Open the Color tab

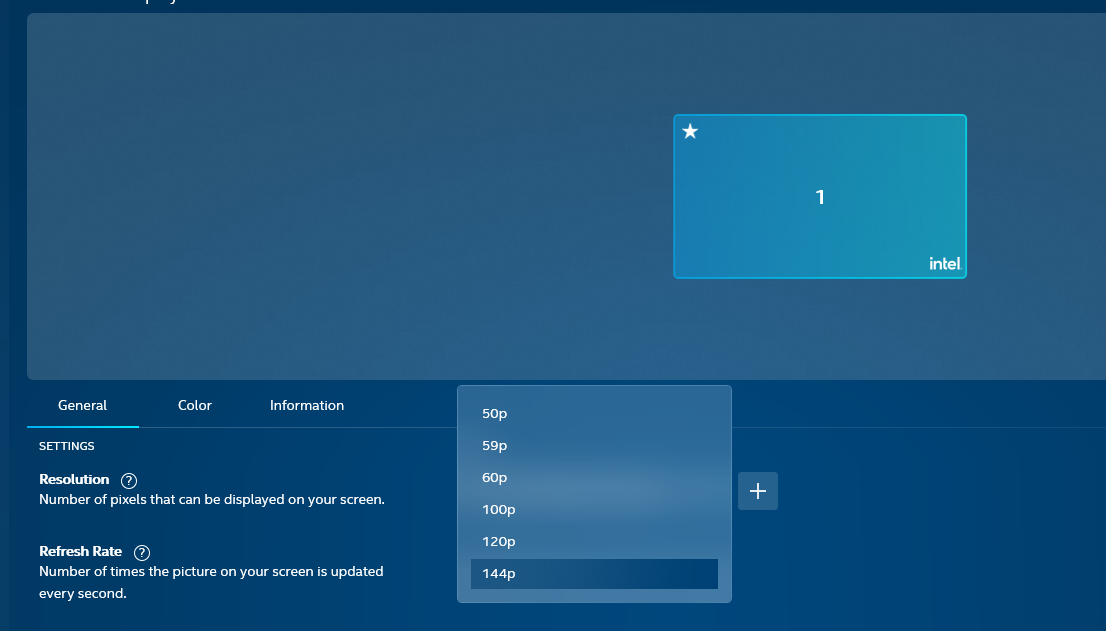(x=195, y=405)
